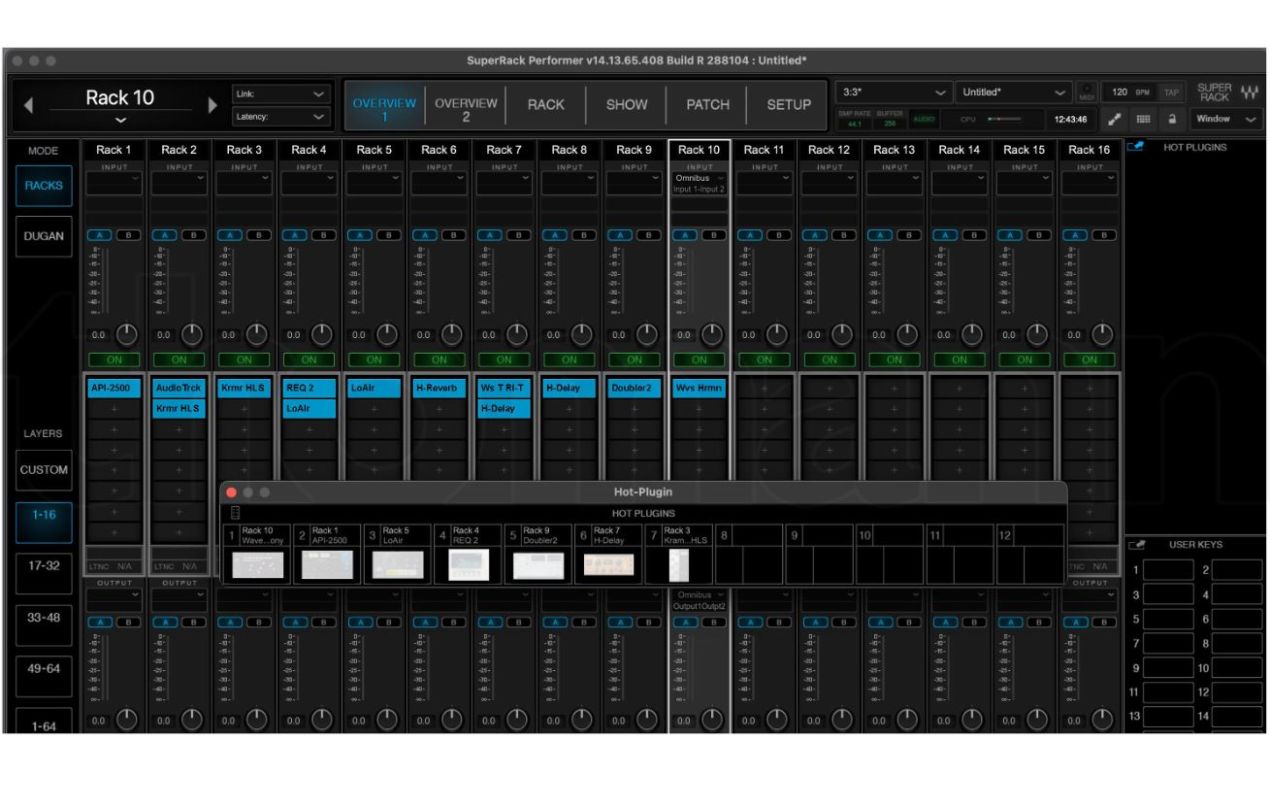Viewport: 1270px width, 785px height.
Task: Toggle Rack 1 ON button
Action: coord(114,360)
